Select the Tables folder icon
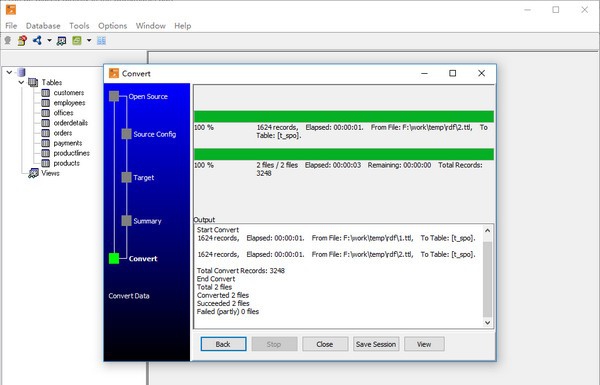The width and height of the screenshot is (600, 385). coord(33,82)
